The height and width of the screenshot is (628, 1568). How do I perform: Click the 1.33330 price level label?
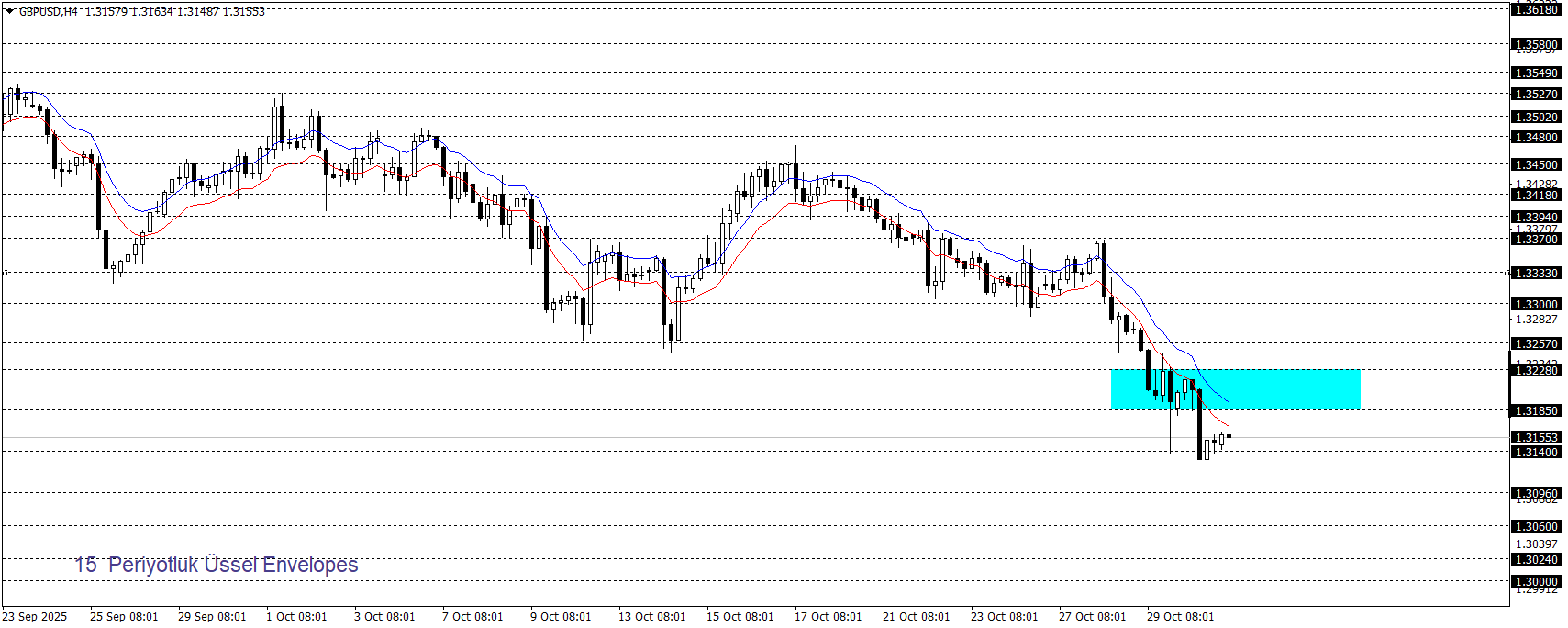(x=1535, y=273)
